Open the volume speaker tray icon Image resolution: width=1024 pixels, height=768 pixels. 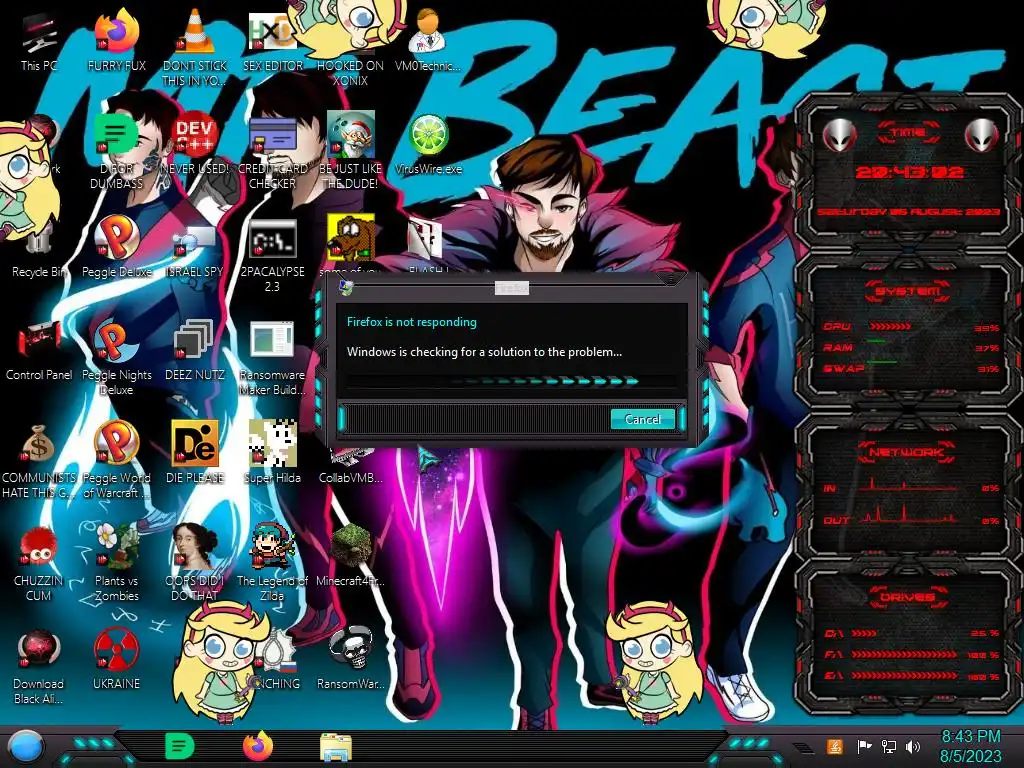click(x=913, y=746)
